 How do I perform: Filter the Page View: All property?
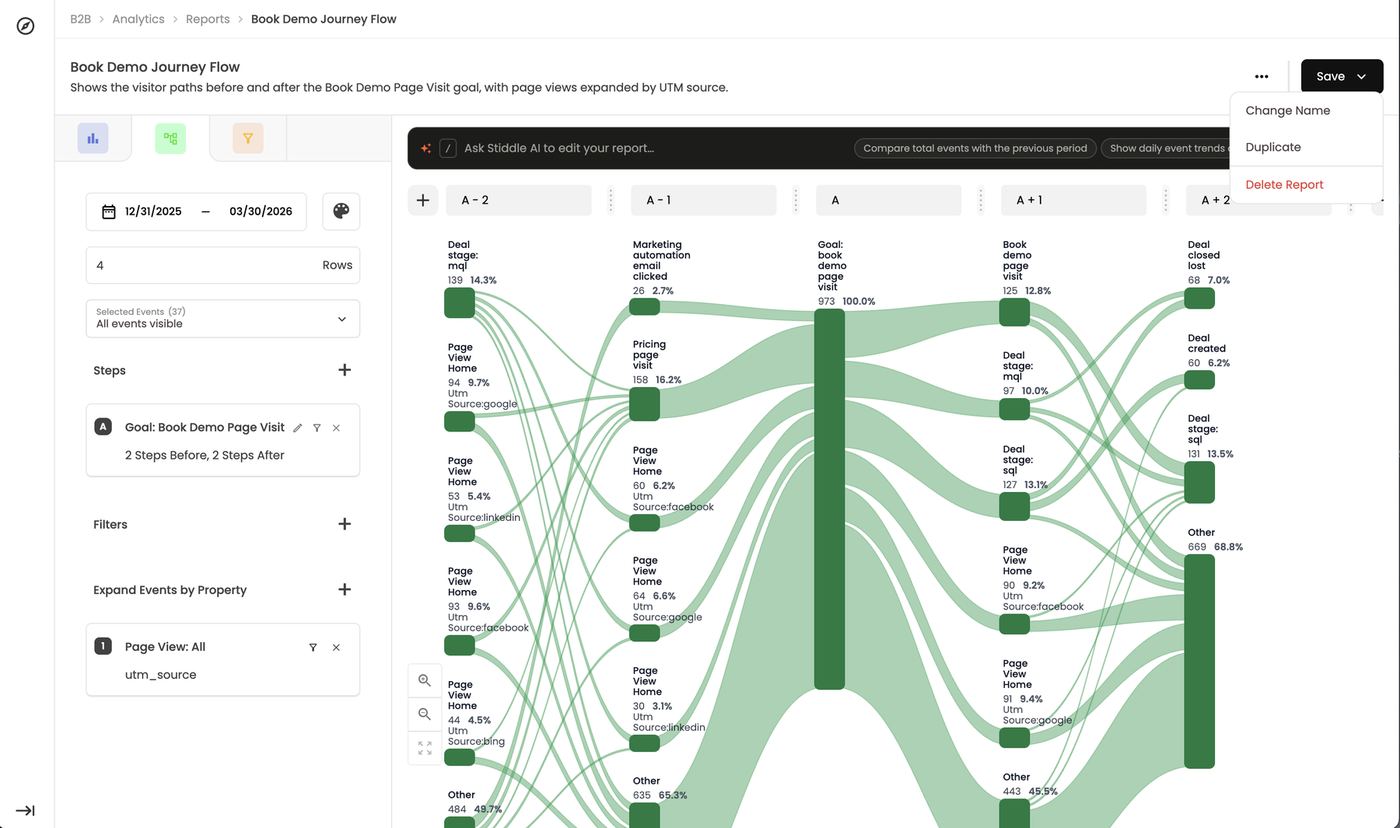[x=313, y=647]
